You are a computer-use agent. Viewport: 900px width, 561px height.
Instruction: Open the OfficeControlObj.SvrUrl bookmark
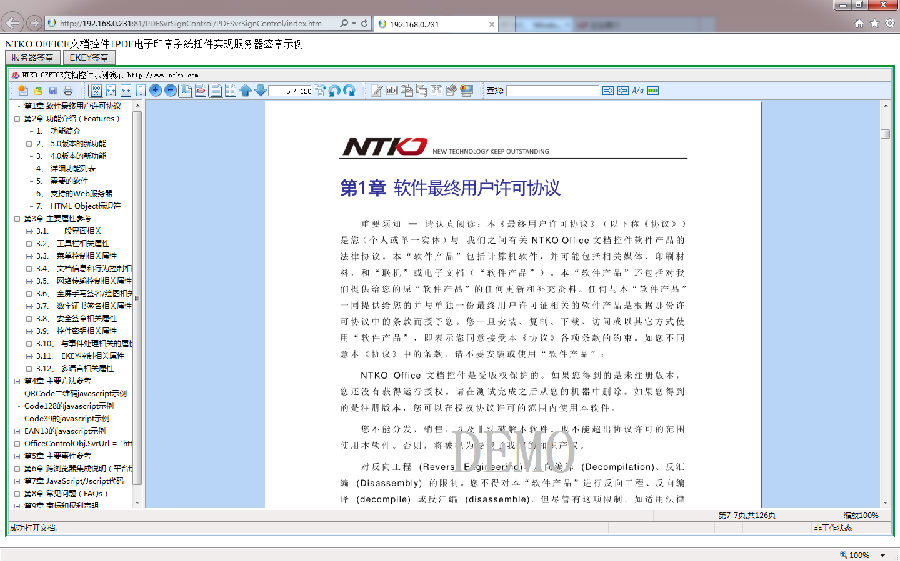click(78, 443)
